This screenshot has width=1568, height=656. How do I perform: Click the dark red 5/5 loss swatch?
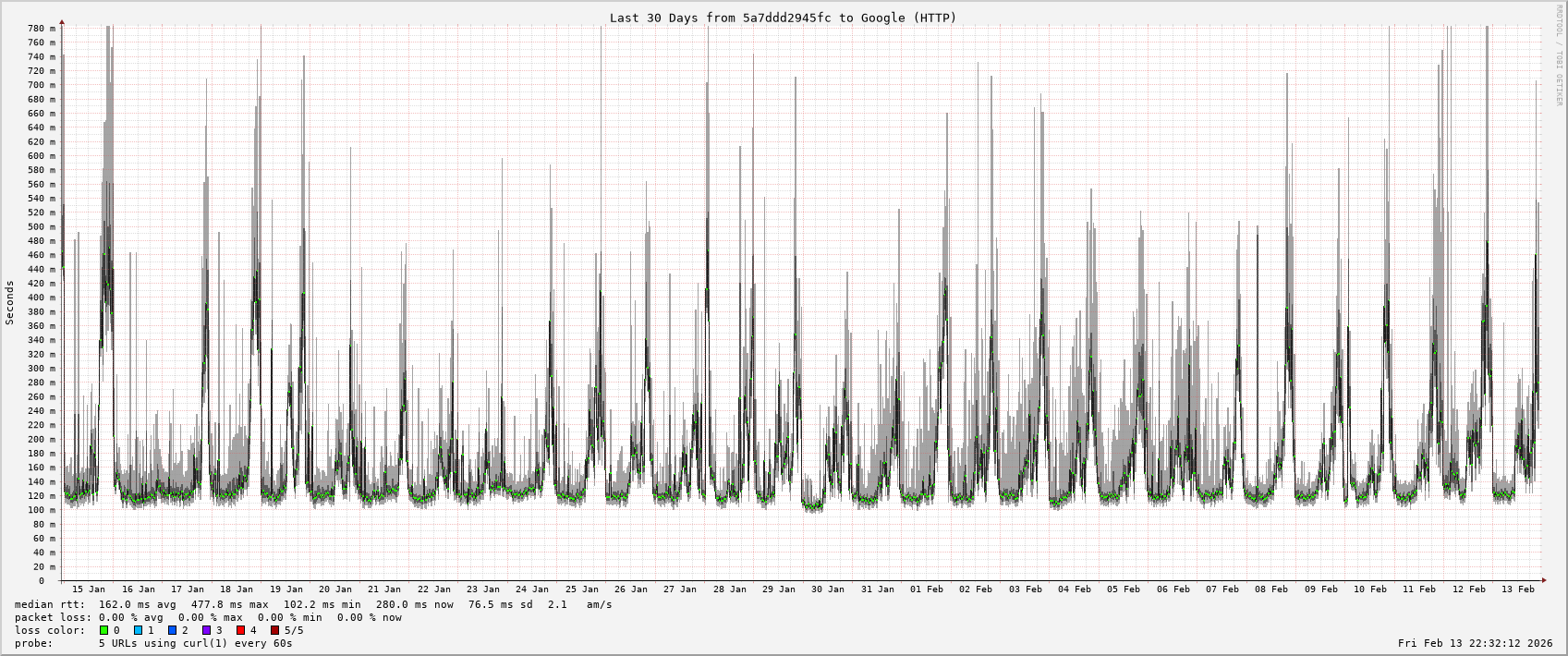[x=275, y=630]
